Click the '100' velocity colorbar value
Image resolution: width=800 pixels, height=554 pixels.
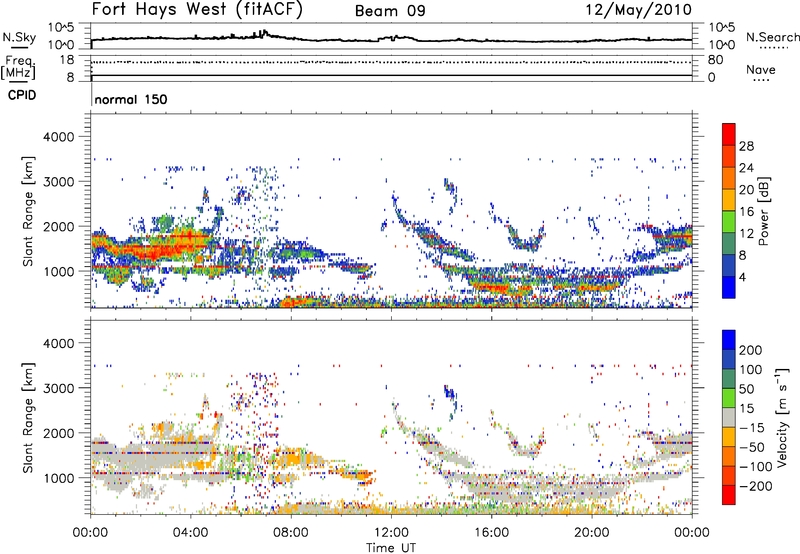point(750,370)
